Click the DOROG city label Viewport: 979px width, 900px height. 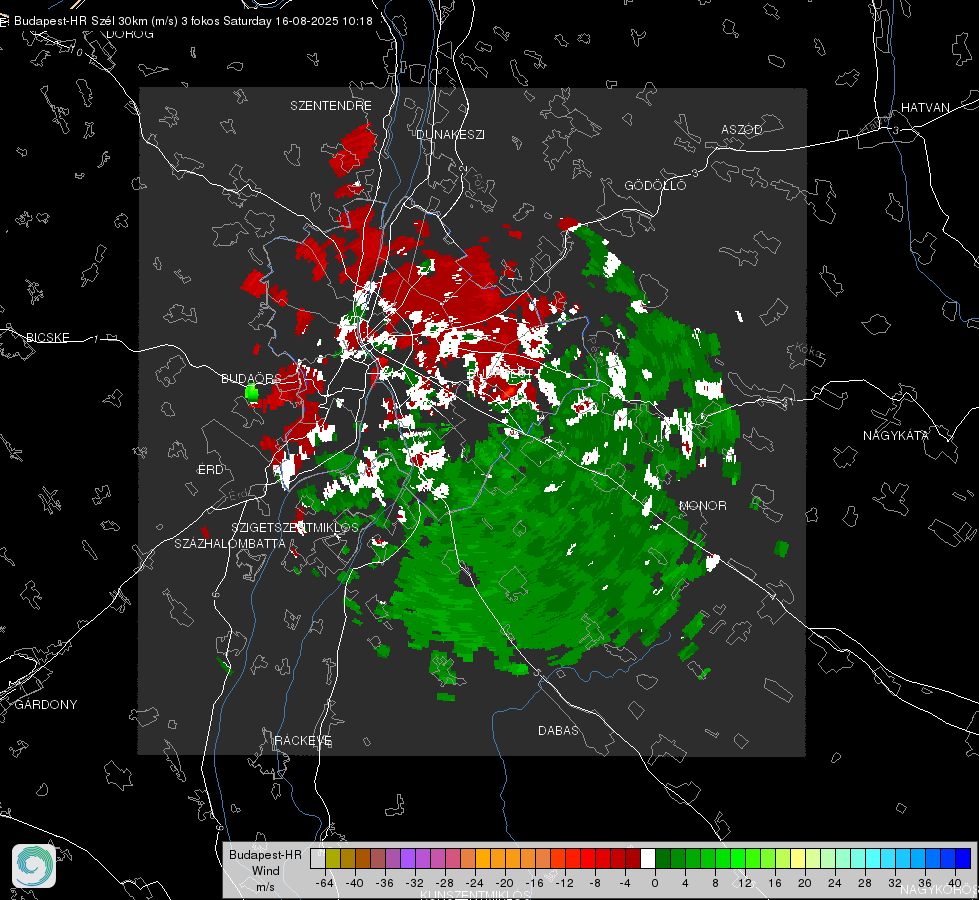click(130, 34)
